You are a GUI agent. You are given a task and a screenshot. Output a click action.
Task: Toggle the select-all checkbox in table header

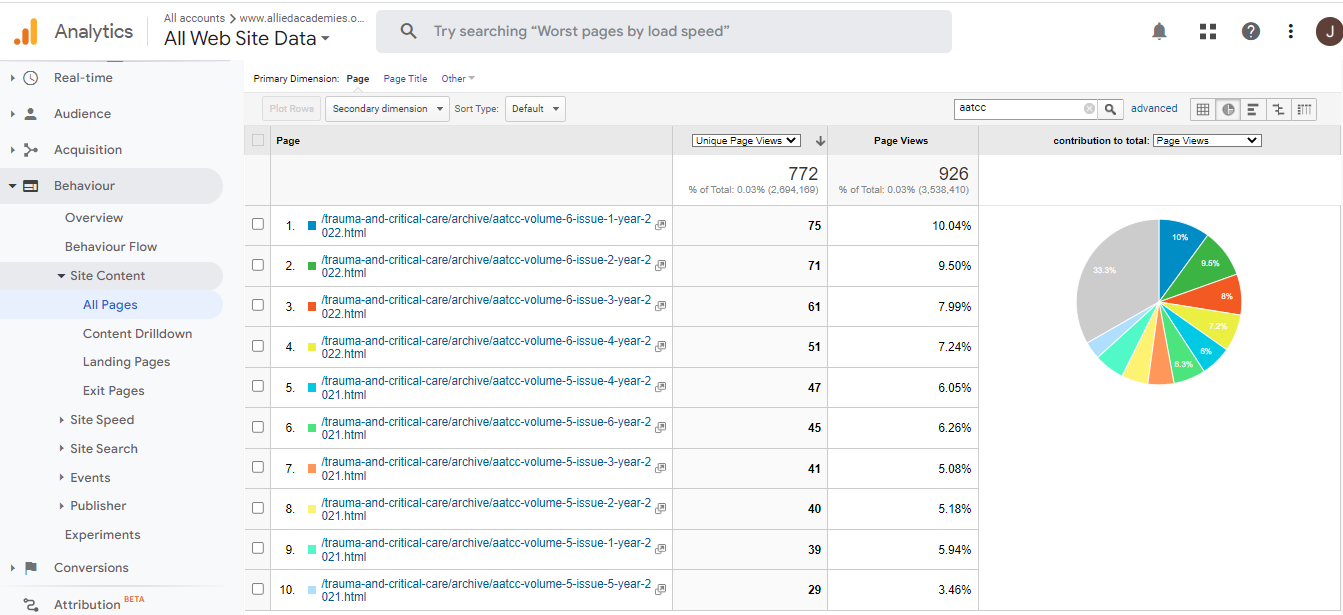[258, 141]
